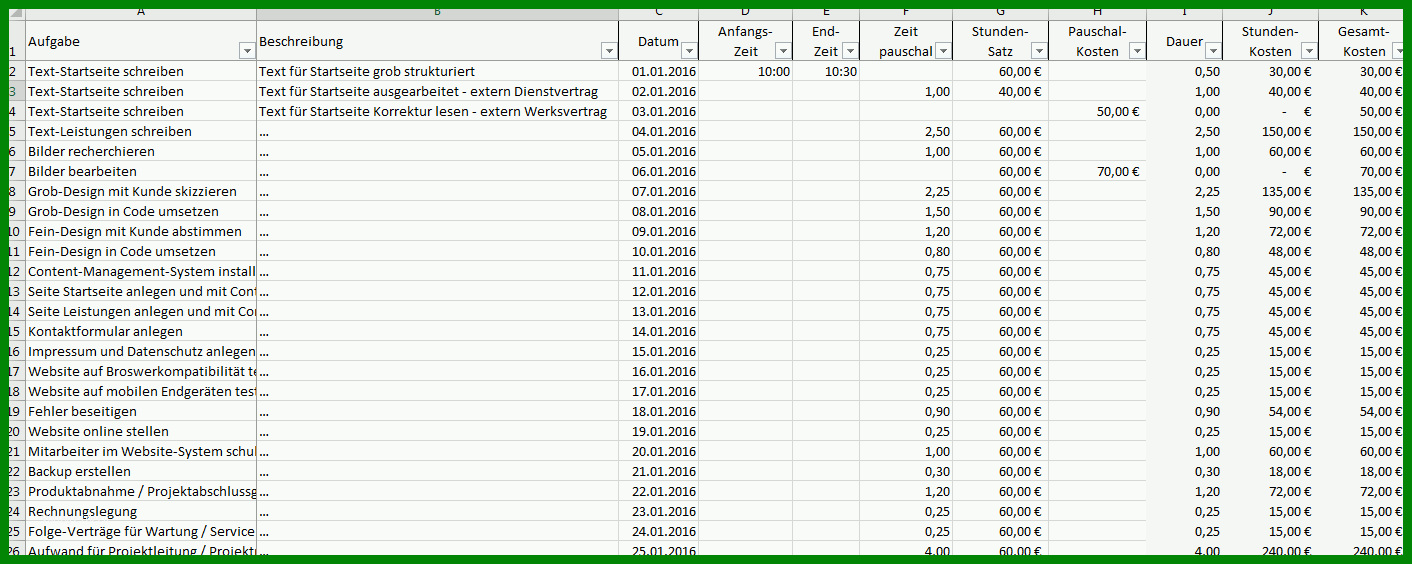Image resolution: width=1412 pixels, height=564 pixels.
Task: Select Dauer cell 0,50
Action: (x=1184, y=71)
